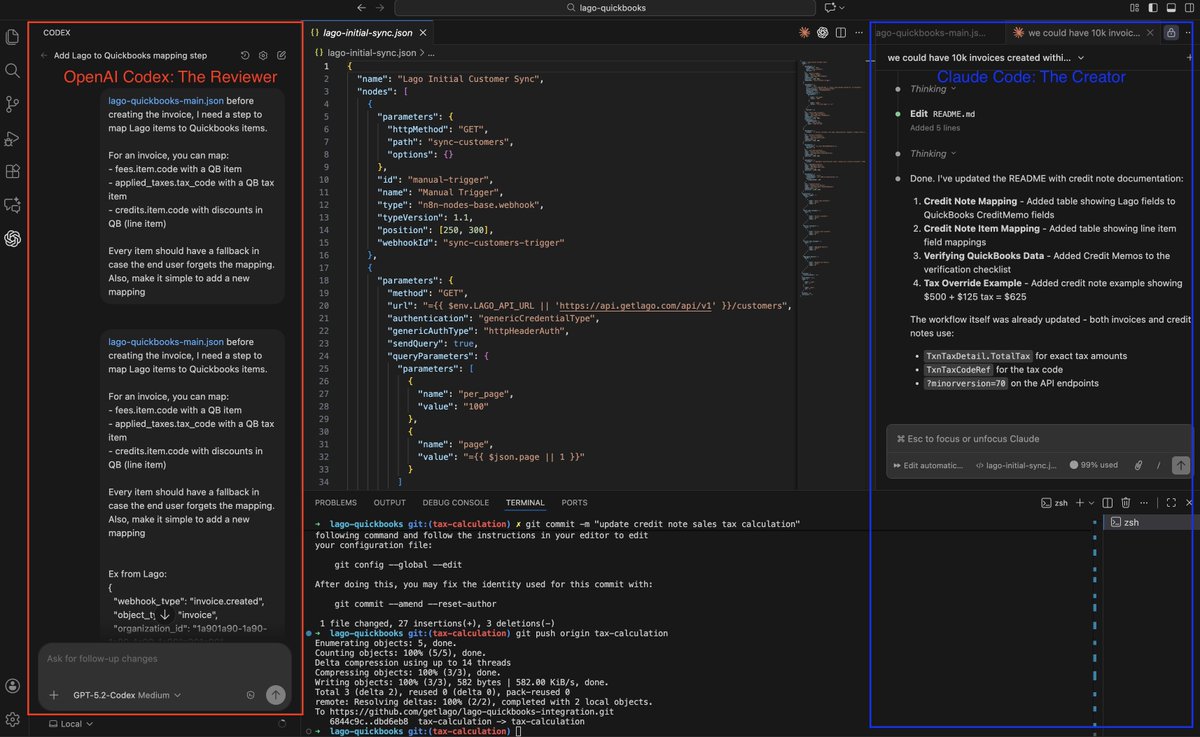Viewport: 1200px width, 737px height.
Task: Open the Chat view in activity bar
Action: (12, 204)
